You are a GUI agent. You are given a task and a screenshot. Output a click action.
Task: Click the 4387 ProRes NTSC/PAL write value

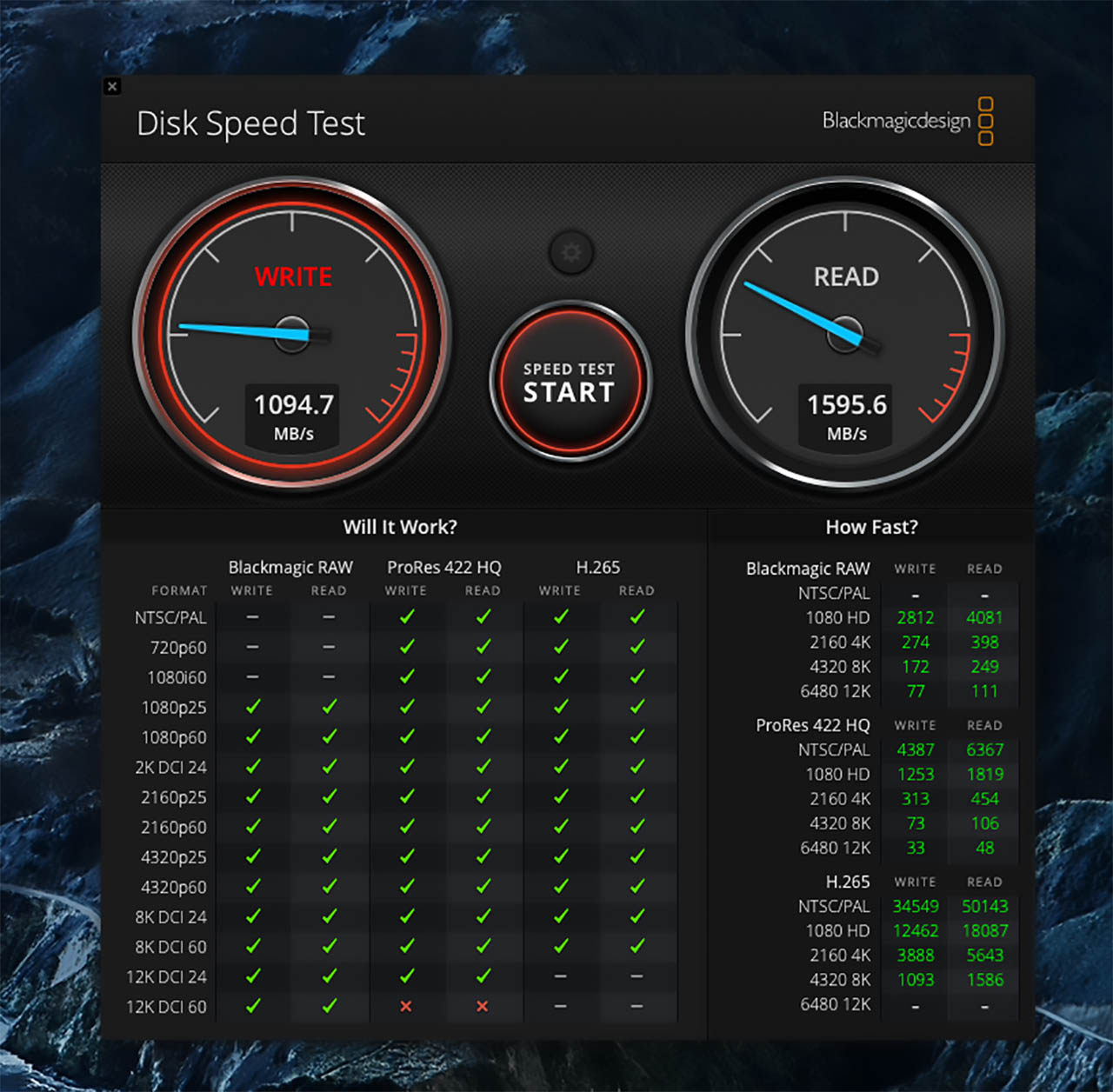click(x=916, y=749)
